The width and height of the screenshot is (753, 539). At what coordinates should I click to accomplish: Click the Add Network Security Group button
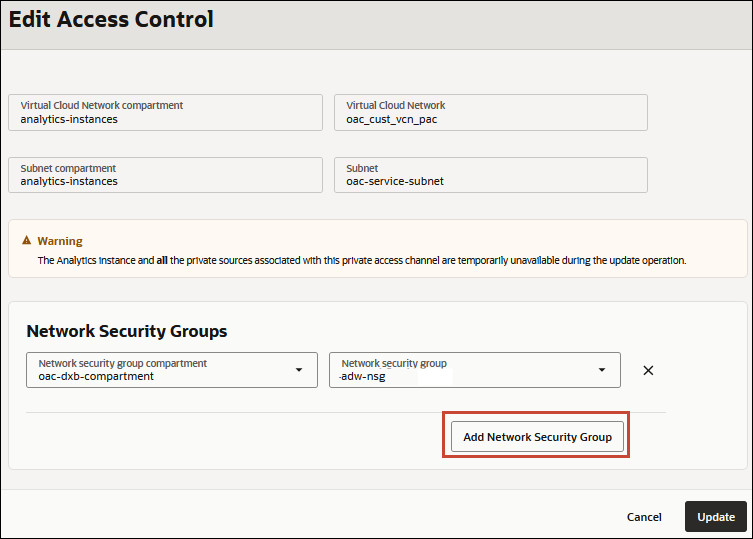pyautogui.click(x=537, y=437)
